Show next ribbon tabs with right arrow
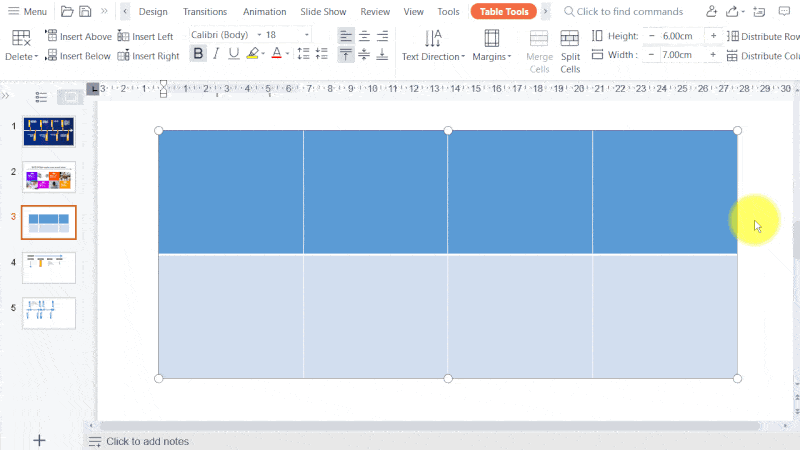 pyautogui.click(x=545, y=11)
